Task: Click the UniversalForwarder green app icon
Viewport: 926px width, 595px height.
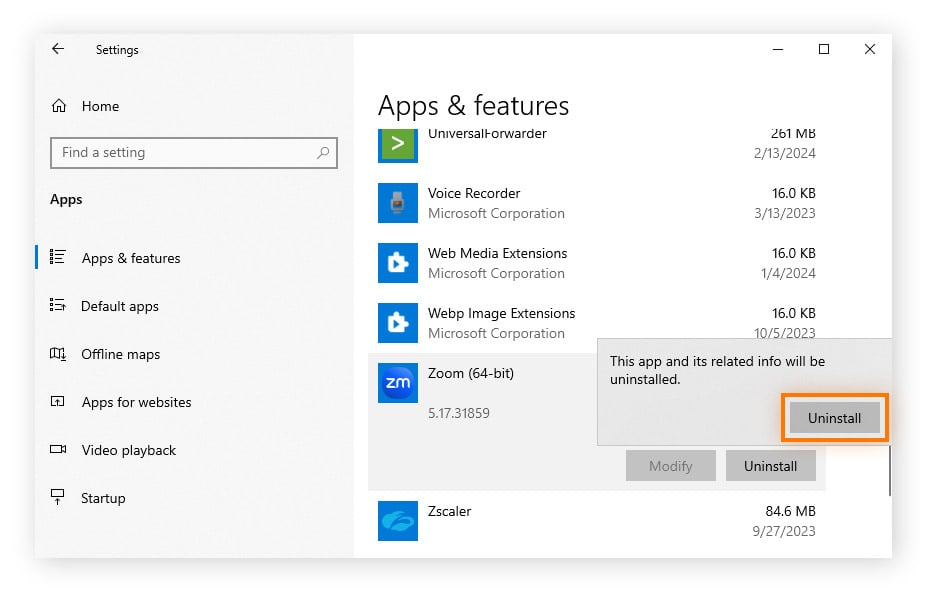Action: [397, 145]
